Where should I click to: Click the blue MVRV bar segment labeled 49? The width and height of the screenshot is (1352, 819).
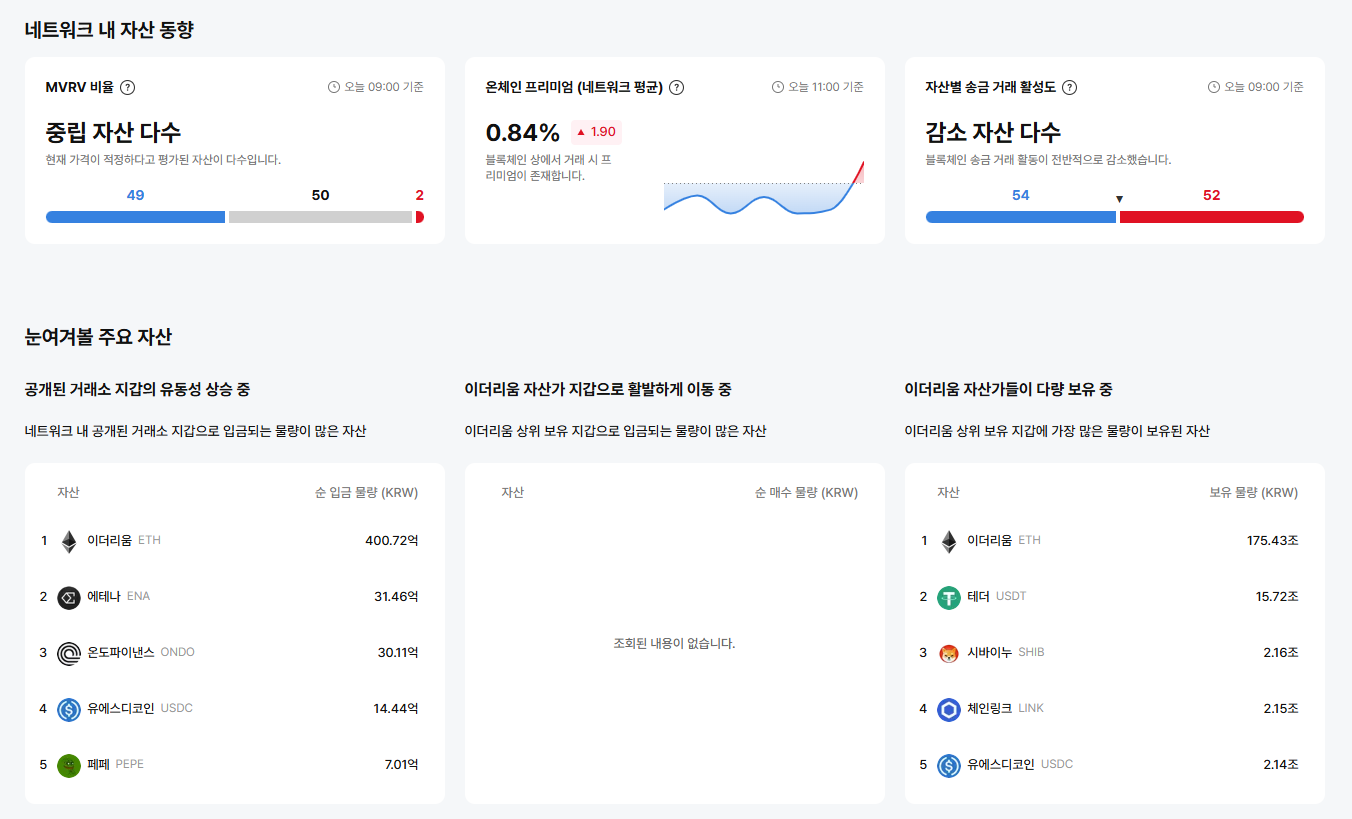135,217
